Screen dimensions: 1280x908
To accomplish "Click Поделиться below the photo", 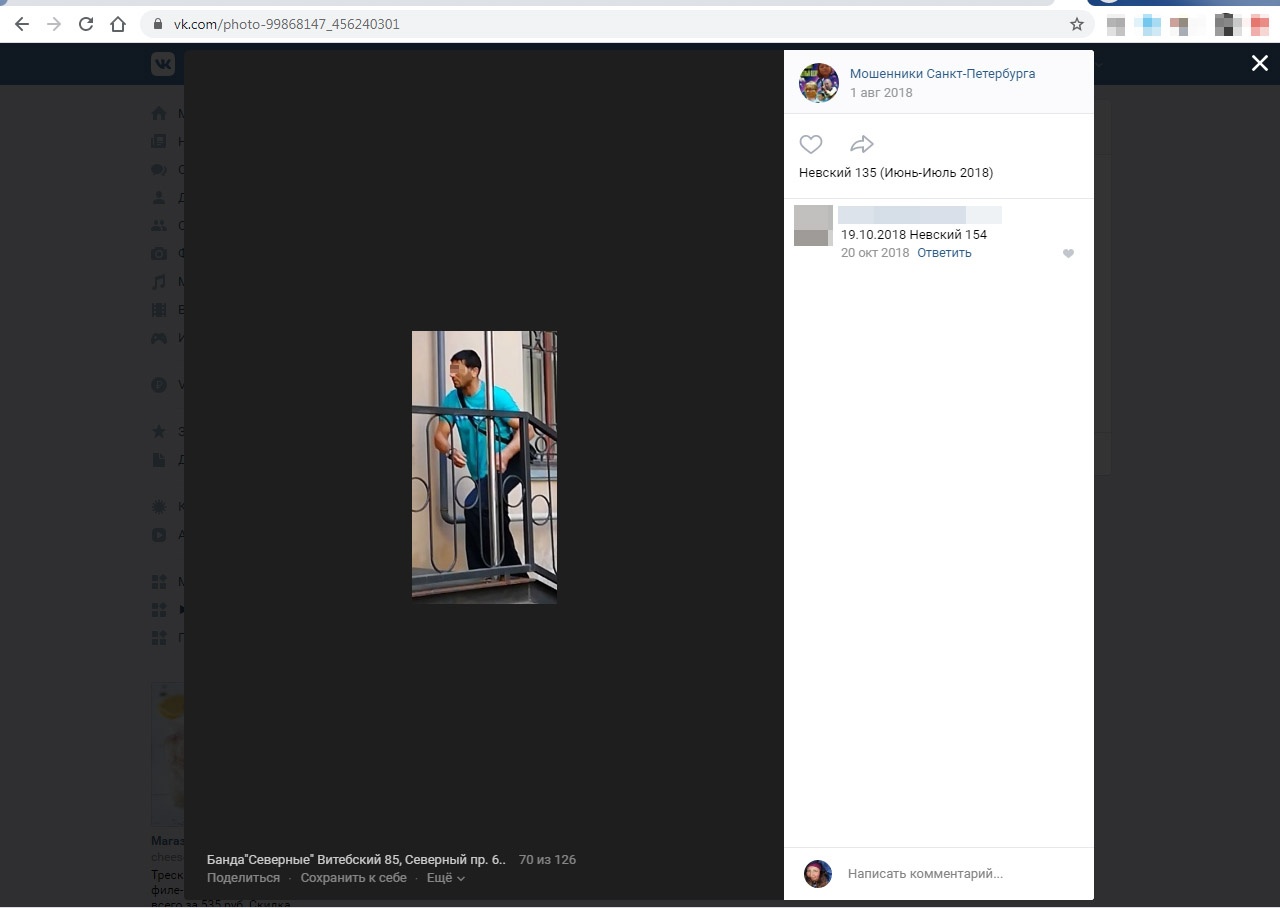I will (x=243, y=878).
